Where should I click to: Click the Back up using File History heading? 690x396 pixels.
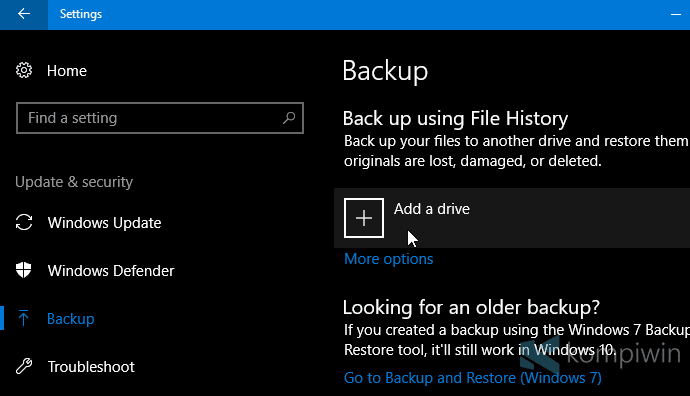(455, 118)
